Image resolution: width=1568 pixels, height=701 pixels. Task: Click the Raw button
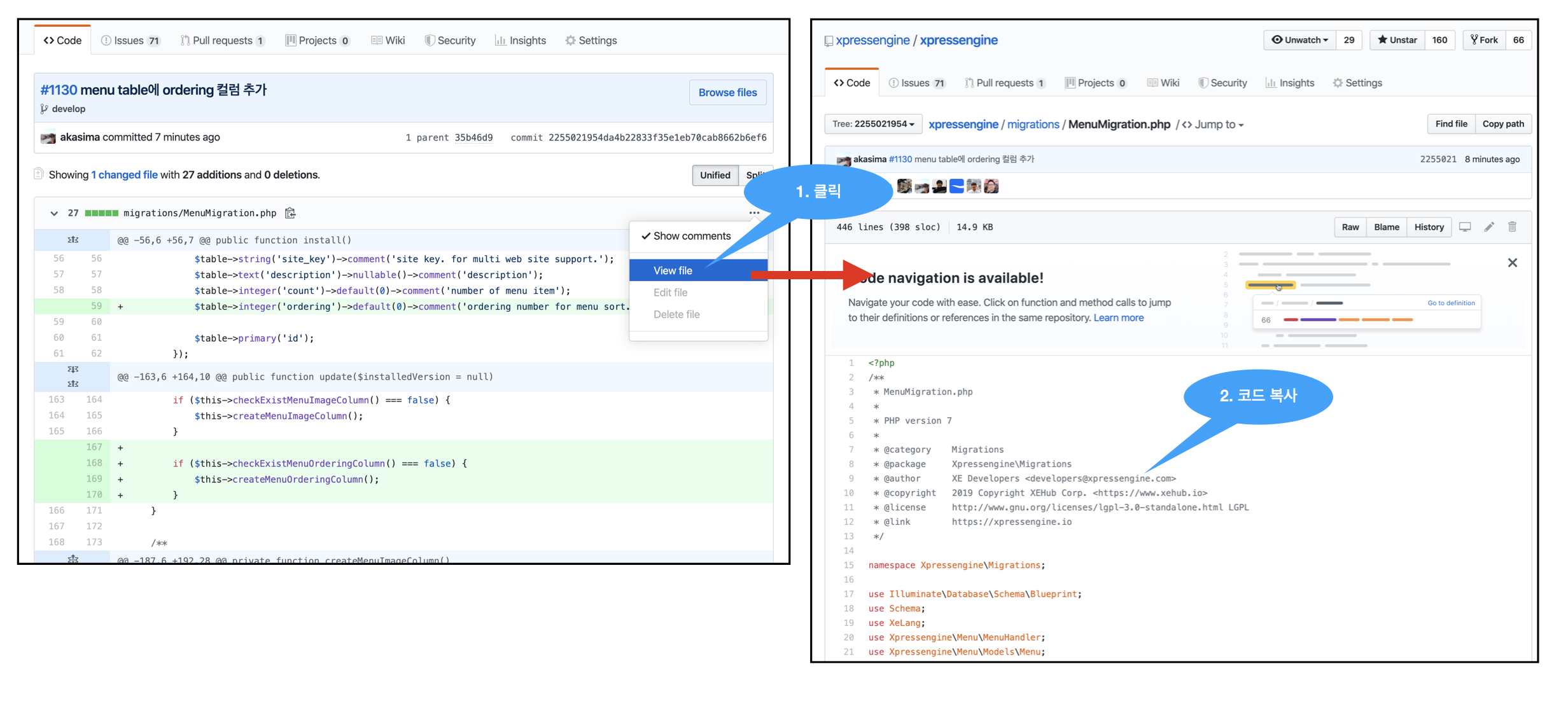(1350, 227)
